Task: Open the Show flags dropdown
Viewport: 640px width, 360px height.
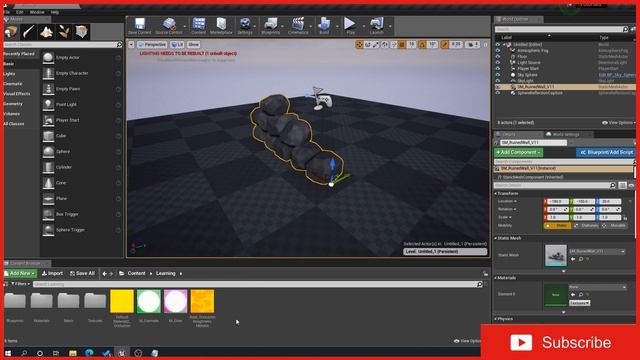Action: click(193, 44)
